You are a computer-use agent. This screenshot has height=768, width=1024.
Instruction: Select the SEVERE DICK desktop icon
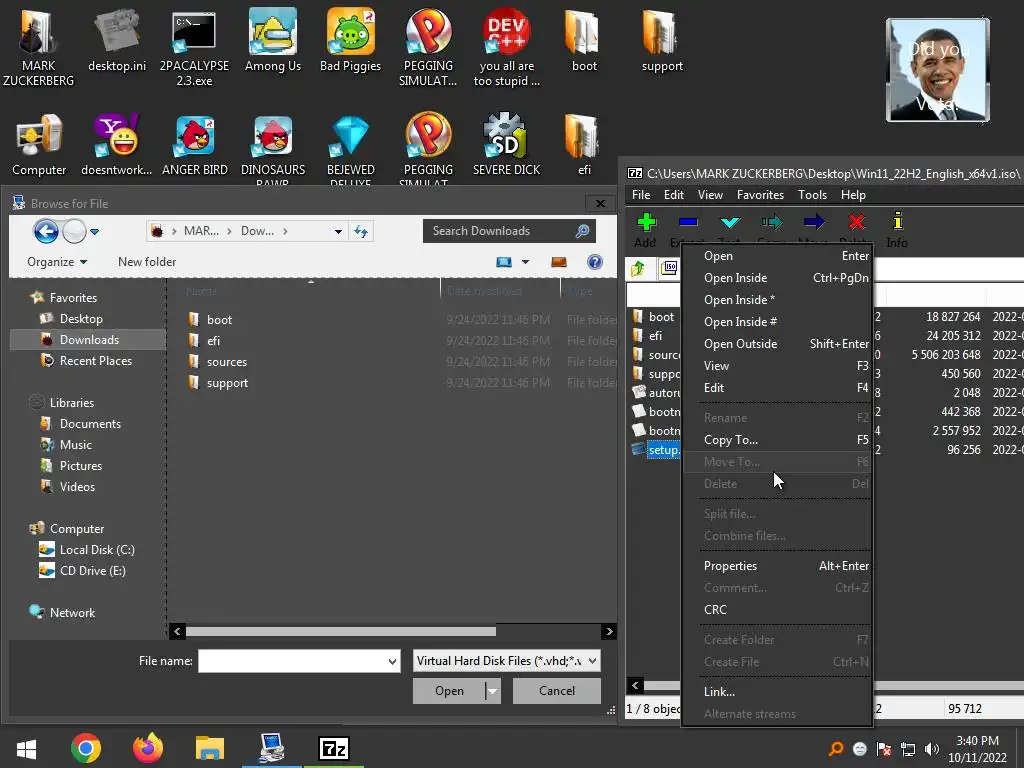506,146
